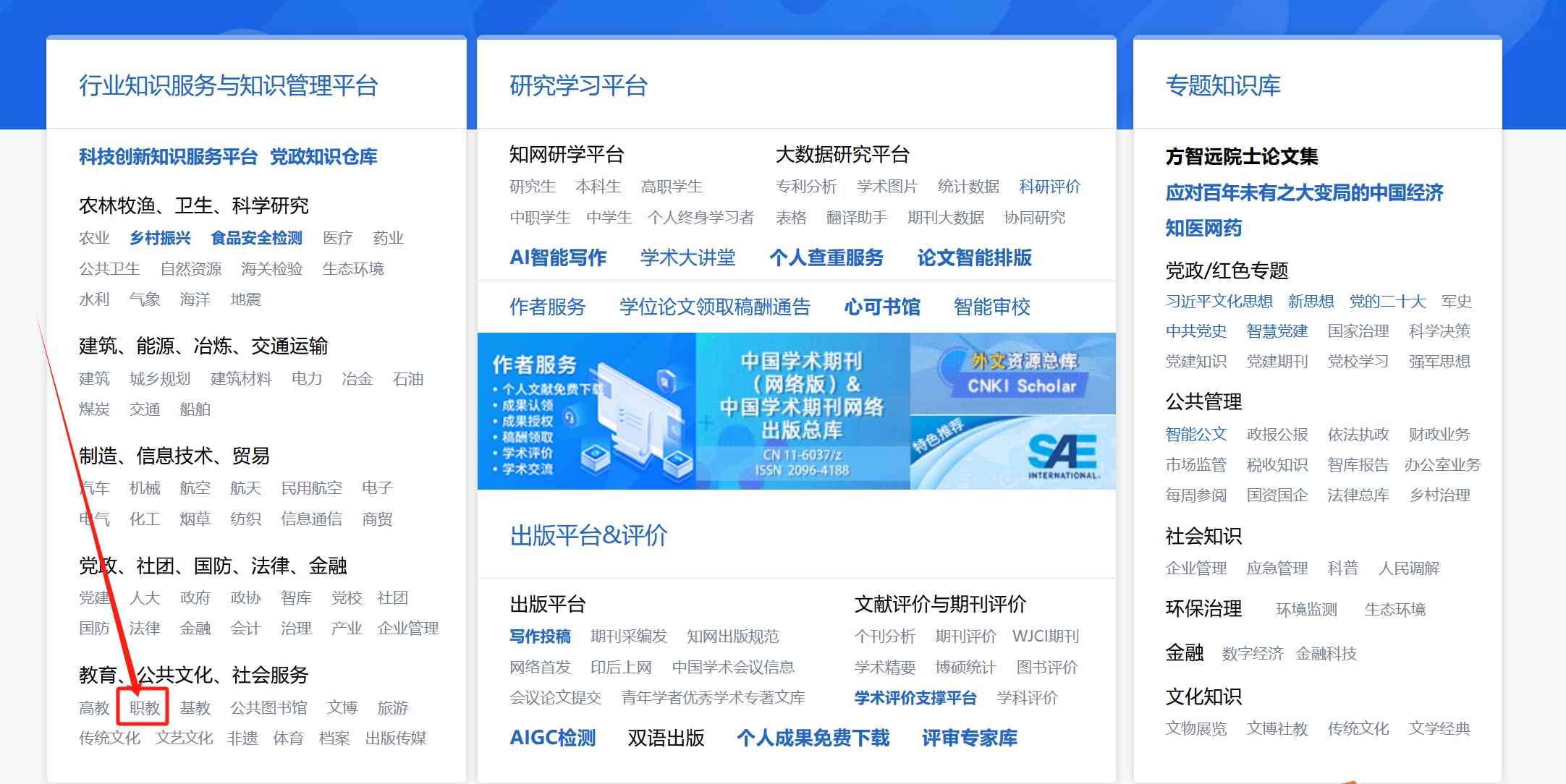Open 知医网药 link

pos(1203,228)
